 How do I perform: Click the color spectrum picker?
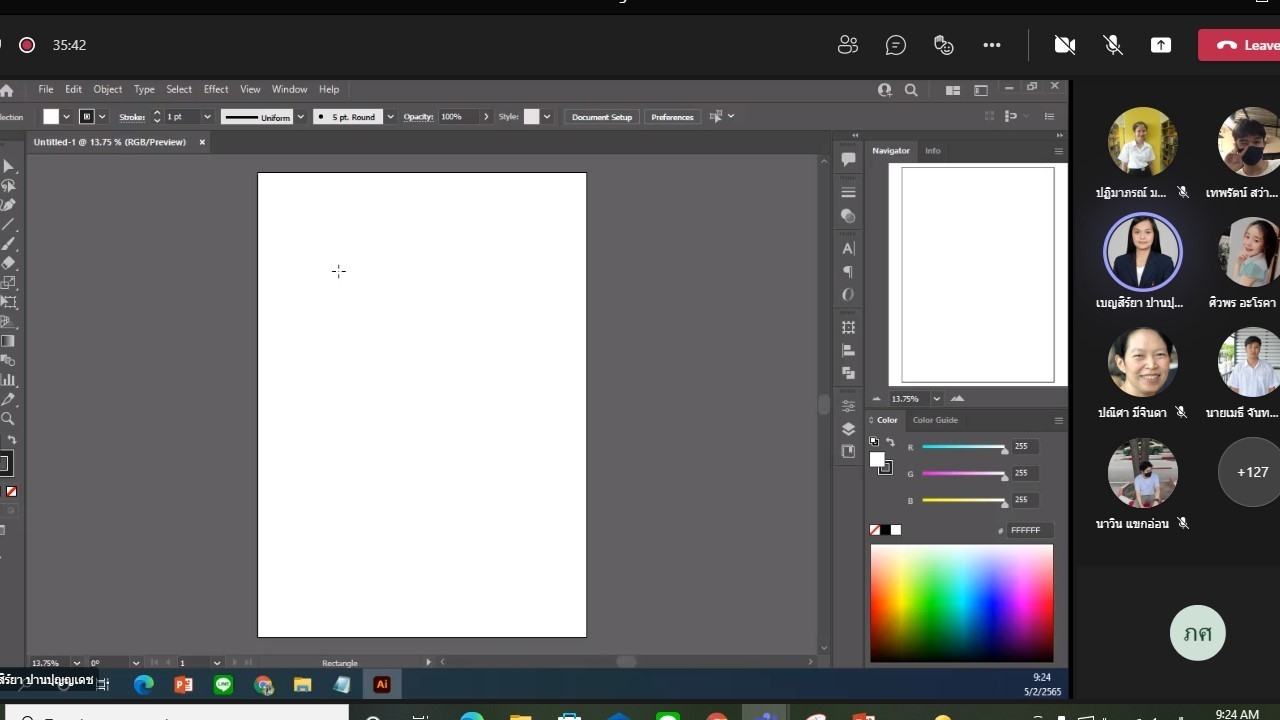[961, 603]
